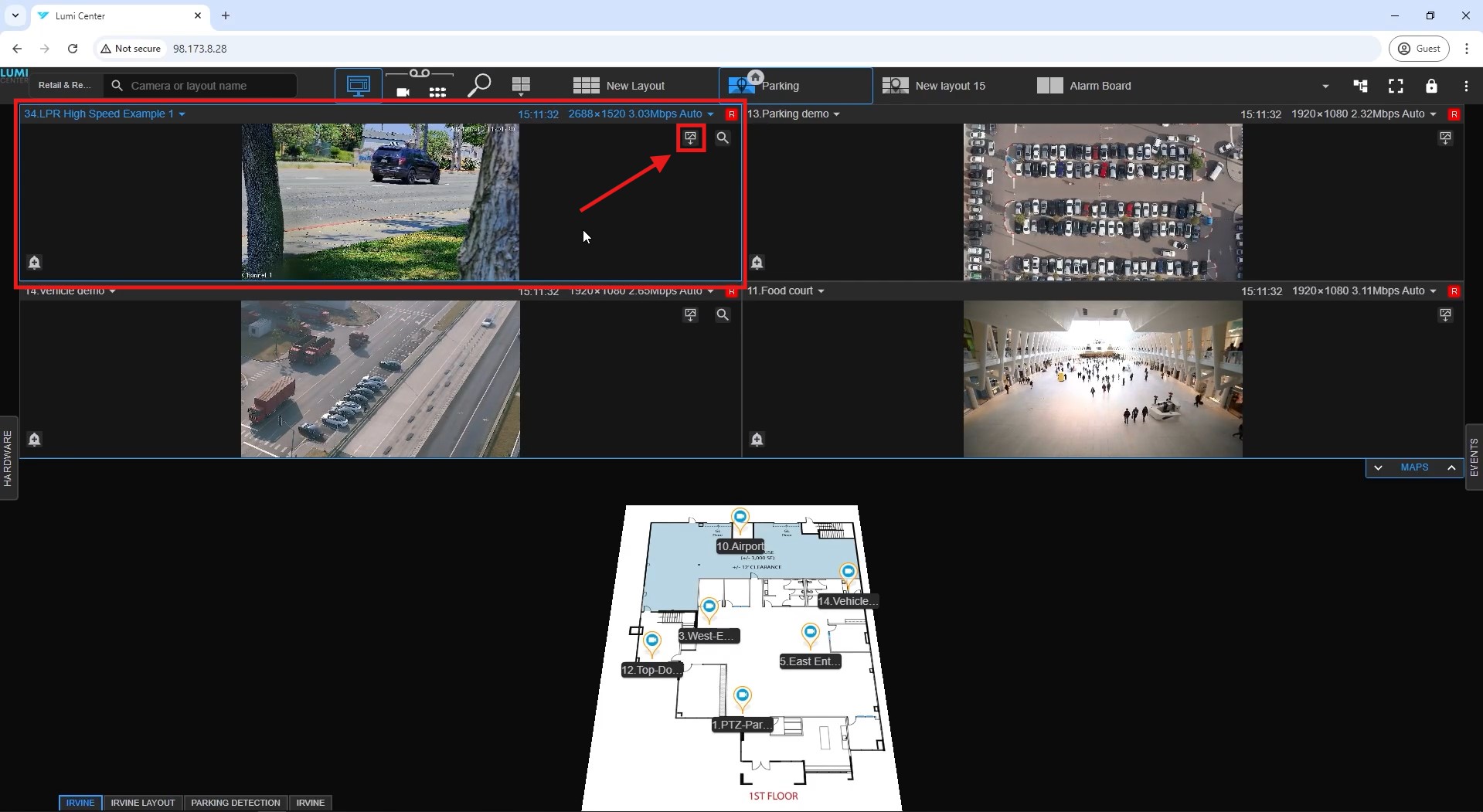The image size is (1483, 812).
Task: Open the Hardware side panel
Action: click(x=9, y=458)
